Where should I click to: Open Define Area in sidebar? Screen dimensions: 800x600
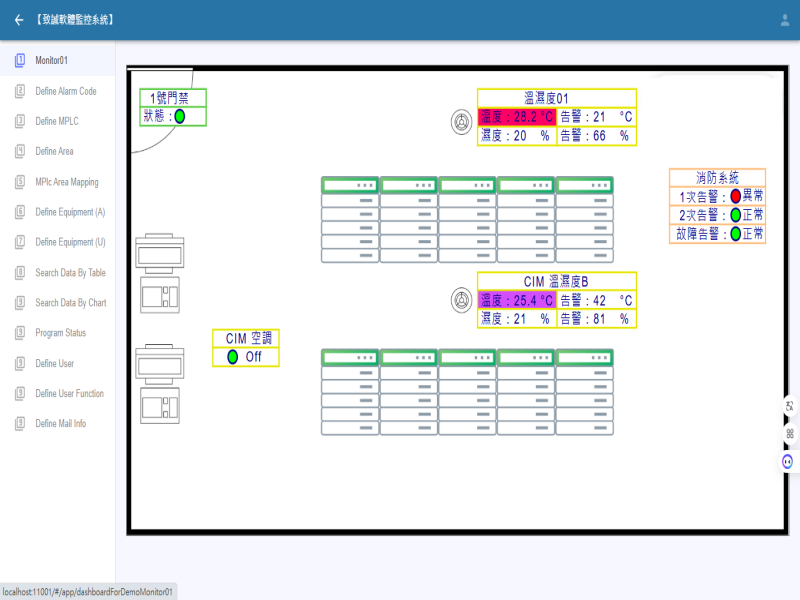coord(58,151)
